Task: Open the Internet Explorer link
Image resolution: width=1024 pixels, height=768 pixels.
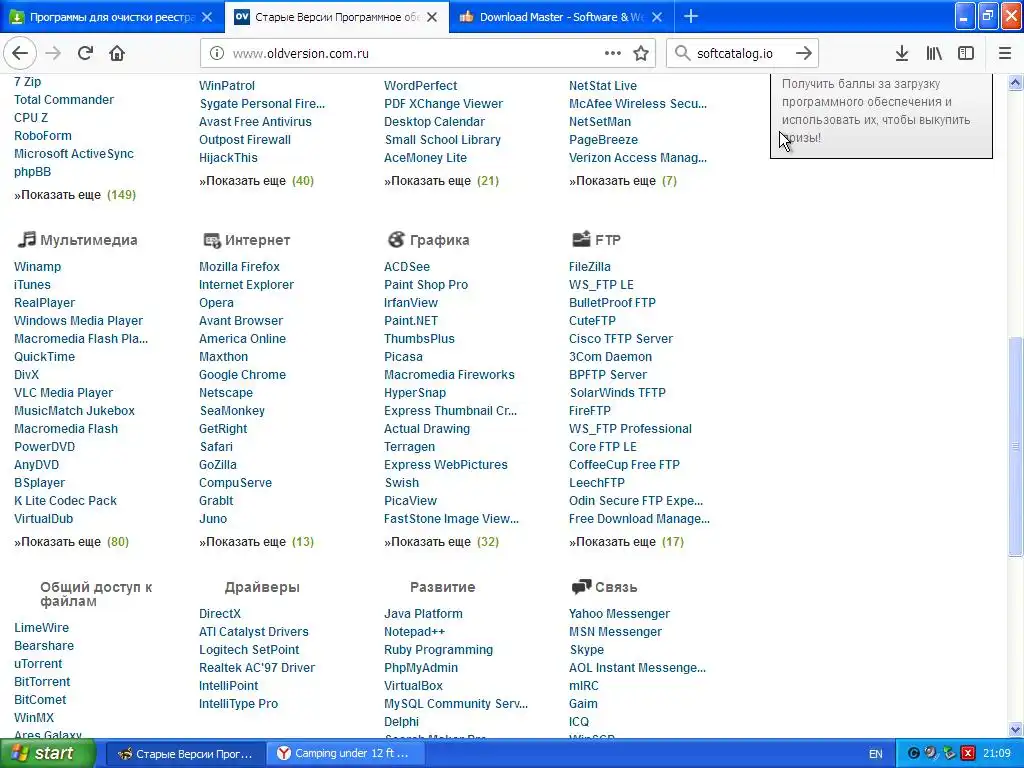Action: [x=246, y=285]
